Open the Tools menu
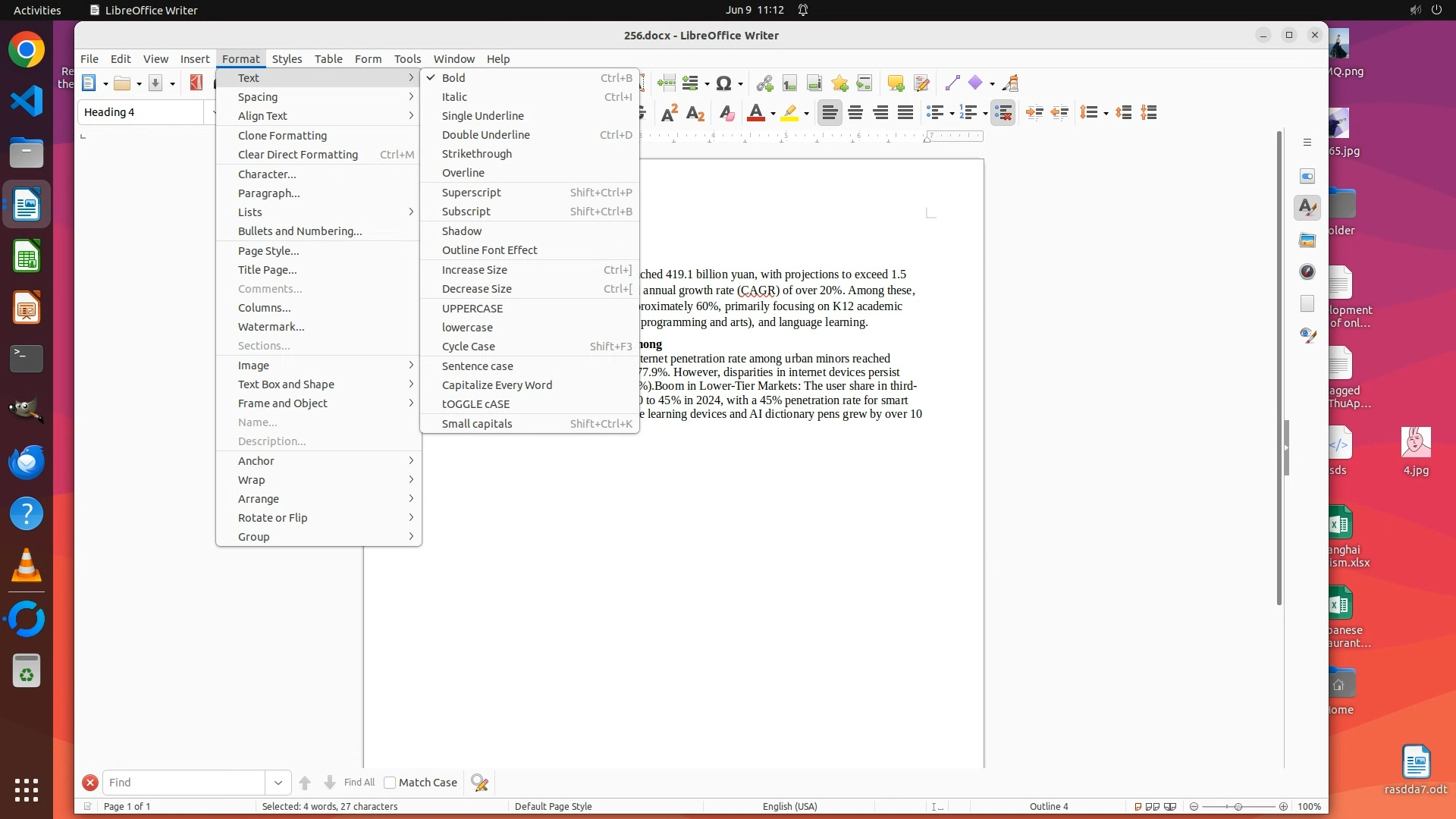1456x819 pixels. (407, 59)
